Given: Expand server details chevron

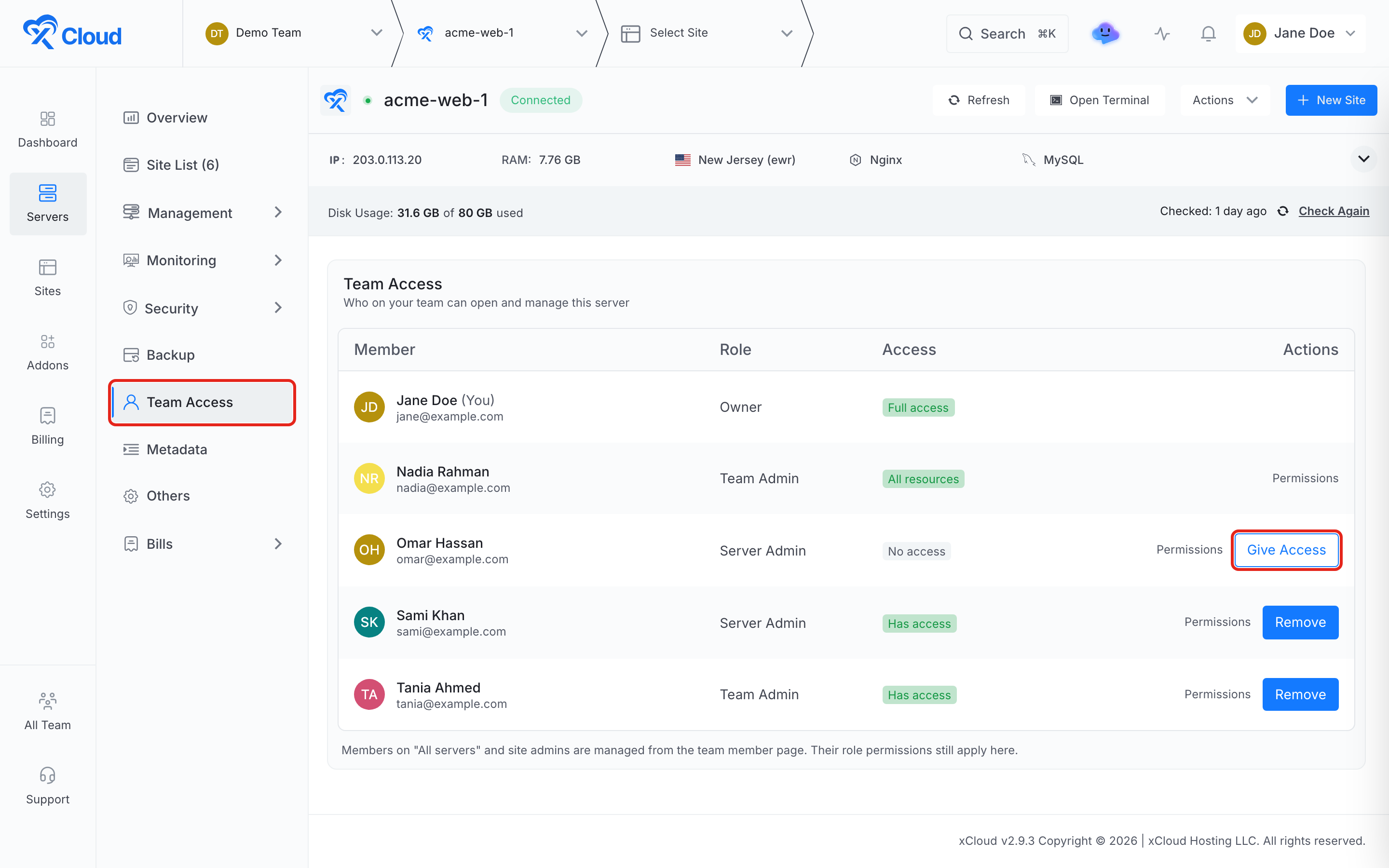Looking at the screenshot, I should tap(1364, 159).
